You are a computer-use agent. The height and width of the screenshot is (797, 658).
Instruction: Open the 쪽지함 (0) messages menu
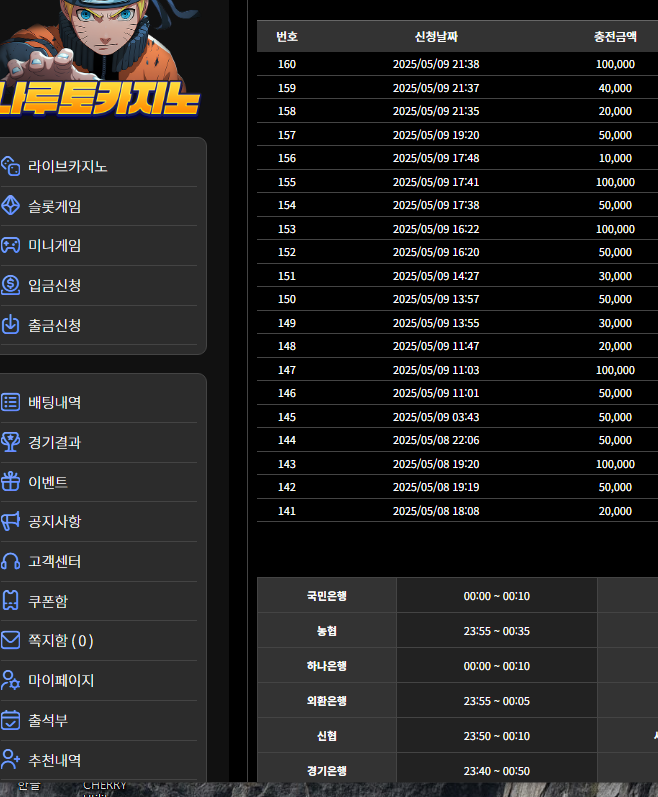click(60, 641)
